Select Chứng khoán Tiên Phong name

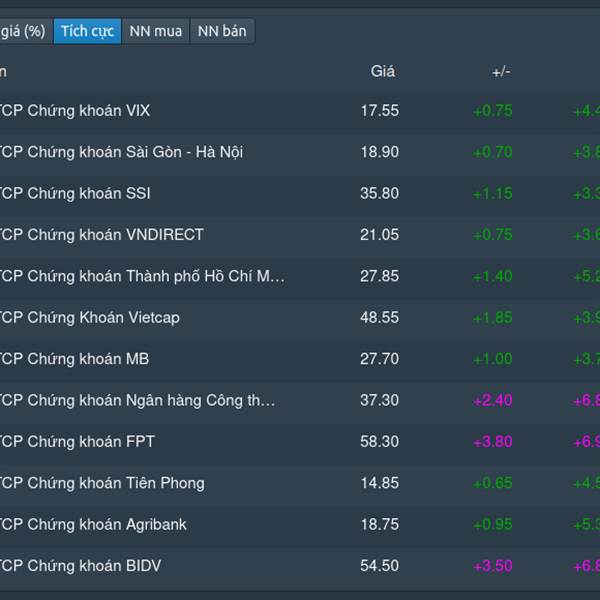[116, 483]
